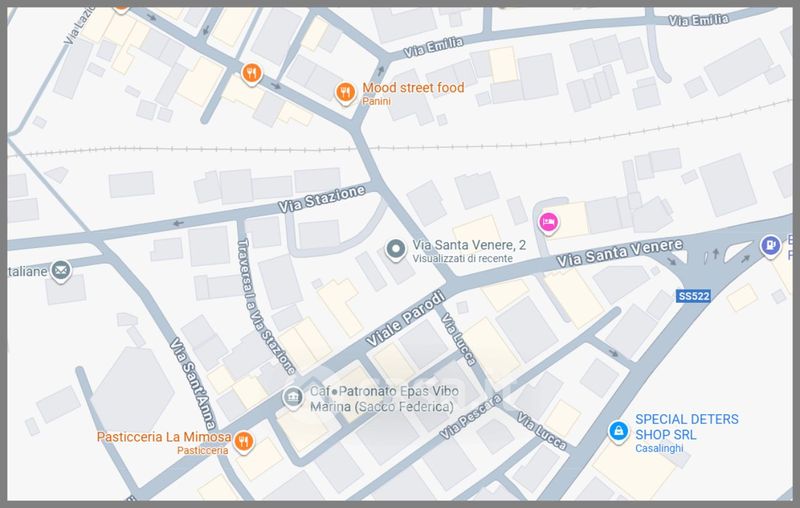The width and height of the screenshot is (800, 508).
Task: Click the Via Stazione street name
Action: (x=321, y=199)
